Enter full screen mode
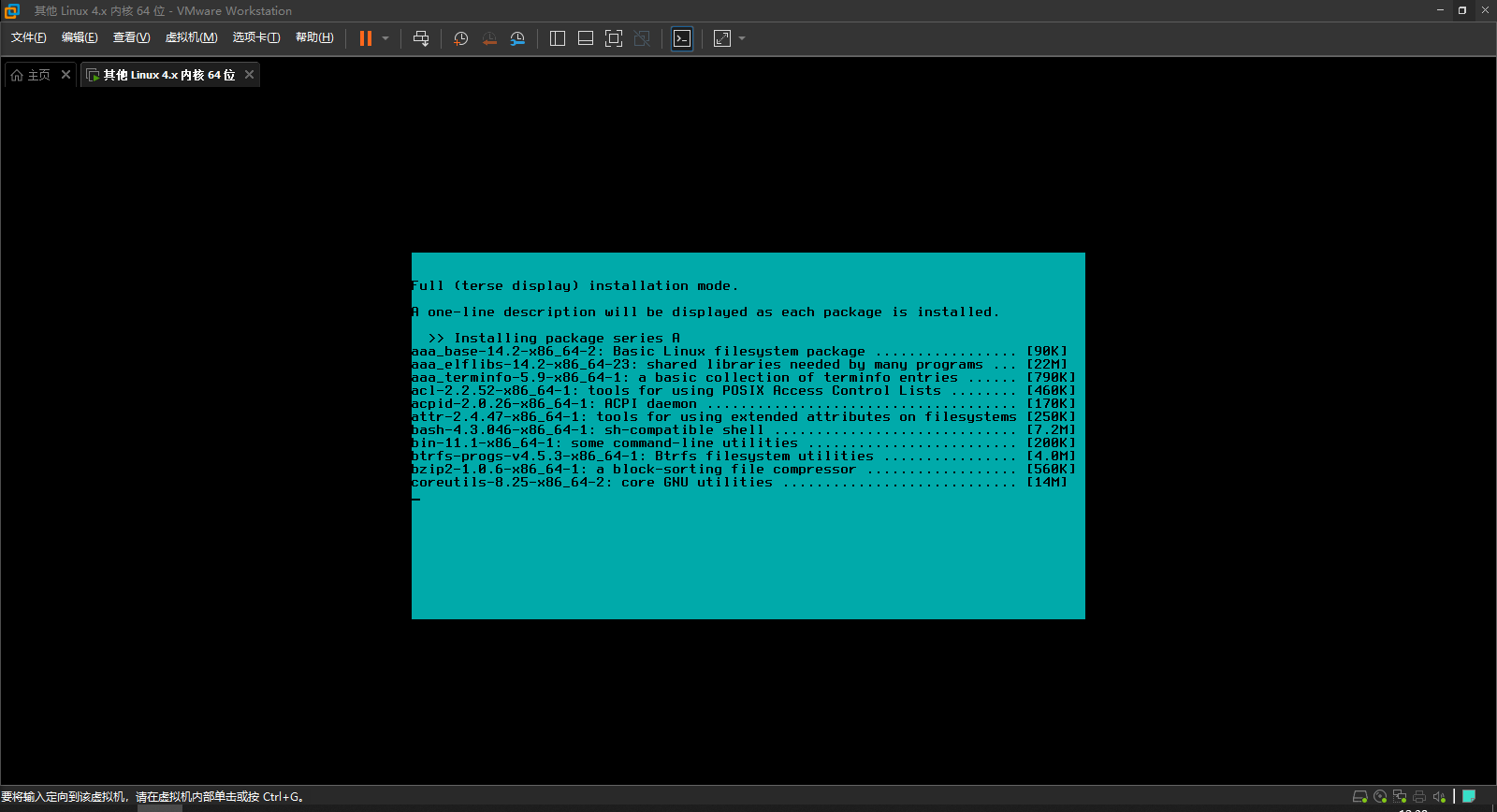 pos(614,38)
